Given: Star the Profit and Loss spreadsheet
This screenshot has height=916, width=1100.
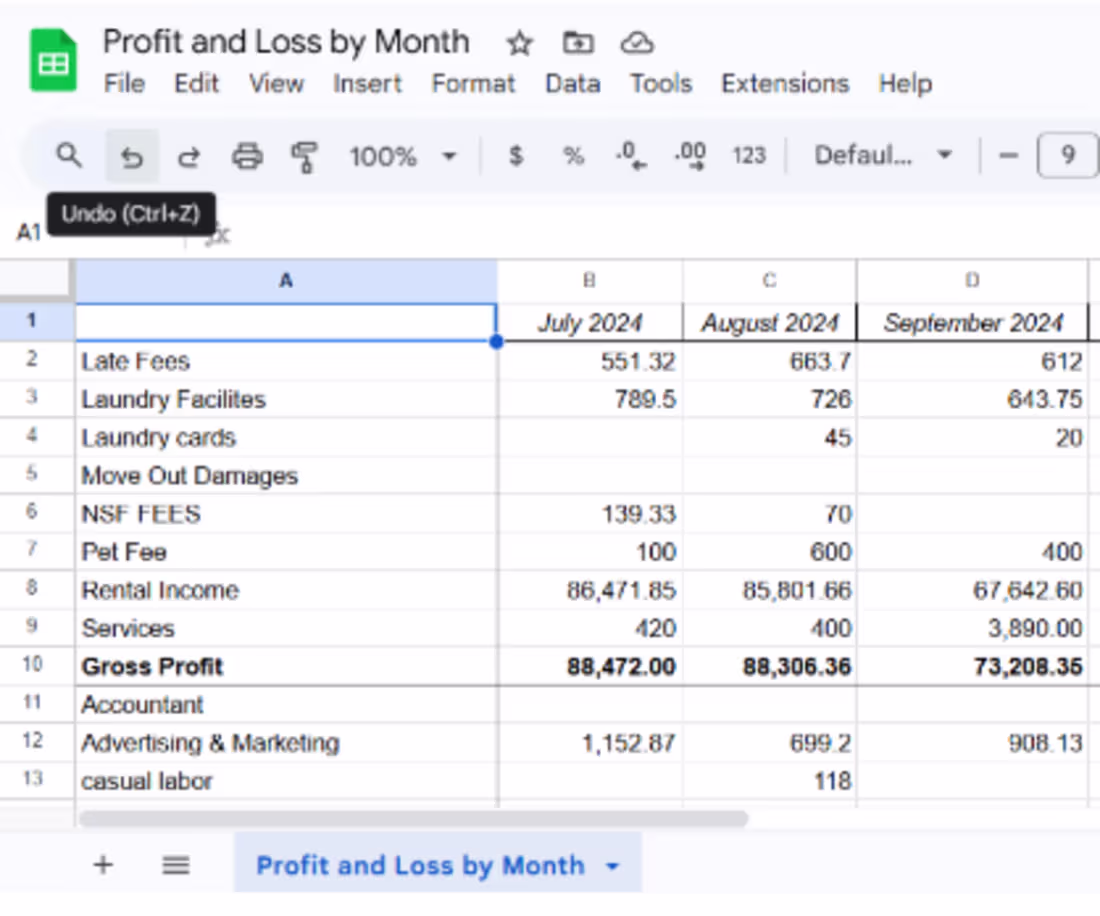Looking at the screenshot, I should coord(519,44).
